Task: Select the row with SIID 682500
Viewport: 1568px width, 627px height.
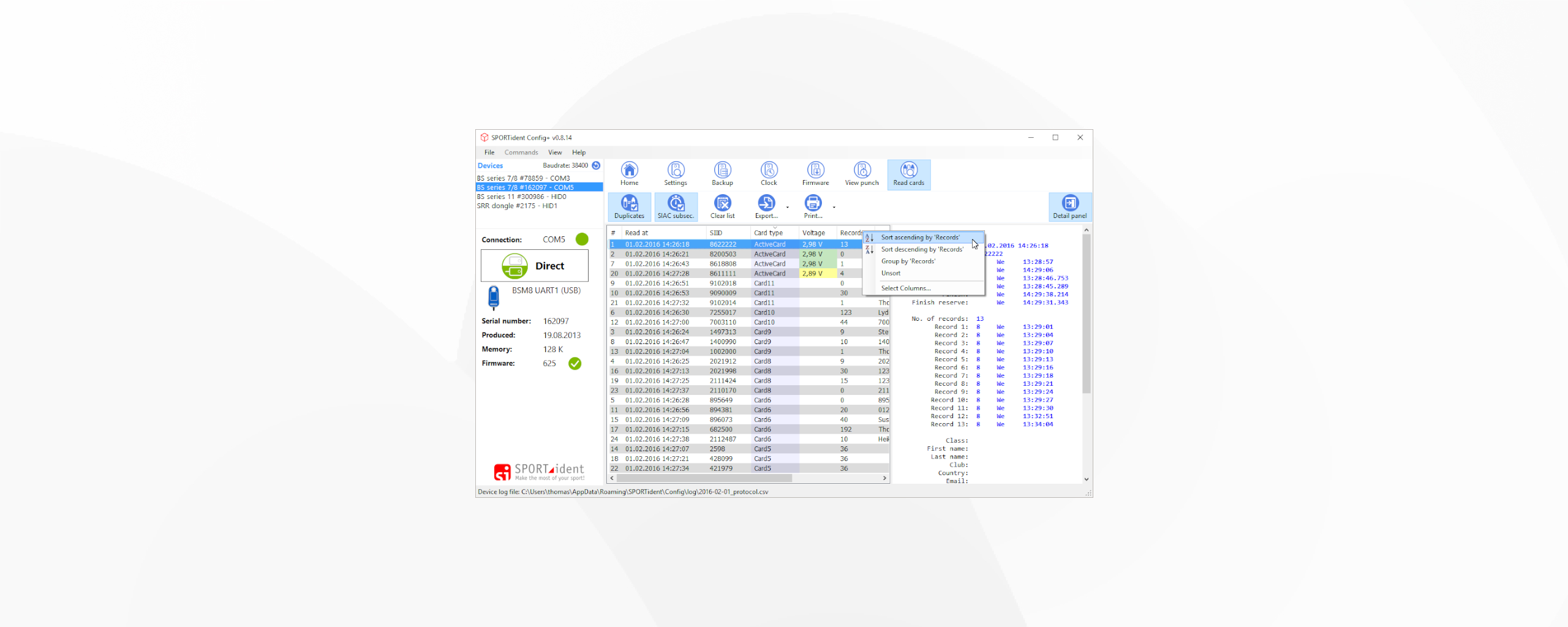Action: click(x=748, y=430)
